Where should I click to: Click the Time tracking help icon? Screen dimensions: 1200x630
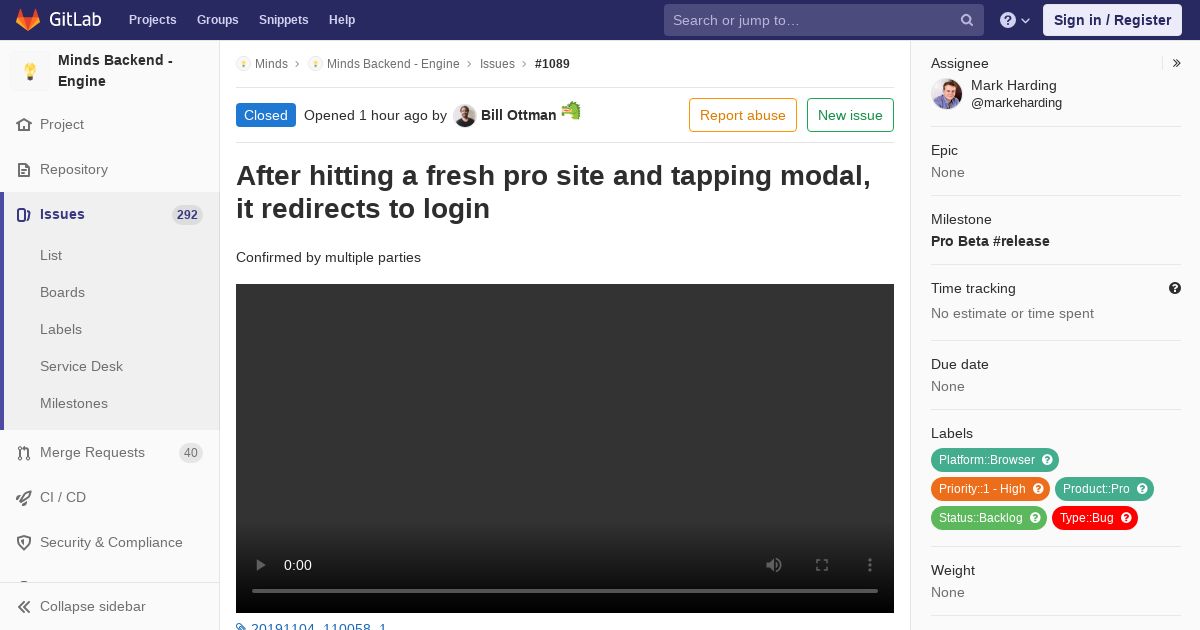click(x=1175, y=288)
